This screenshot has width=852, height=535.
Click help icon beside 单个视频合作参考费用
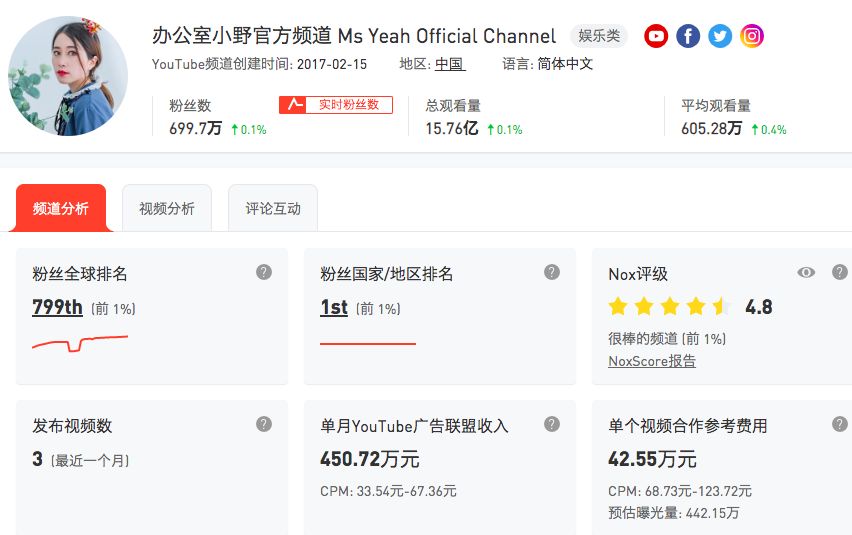[x=840, y=424]
